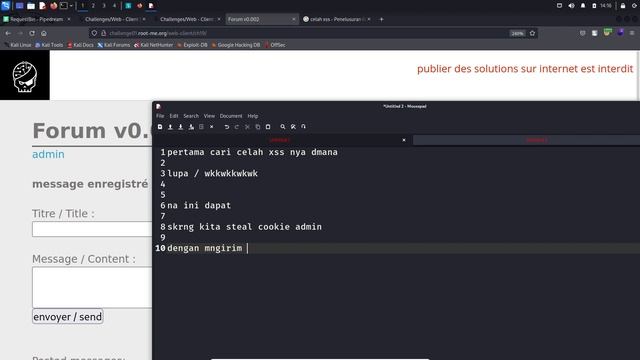Open a new browser tab with plus button

point(382,19)
